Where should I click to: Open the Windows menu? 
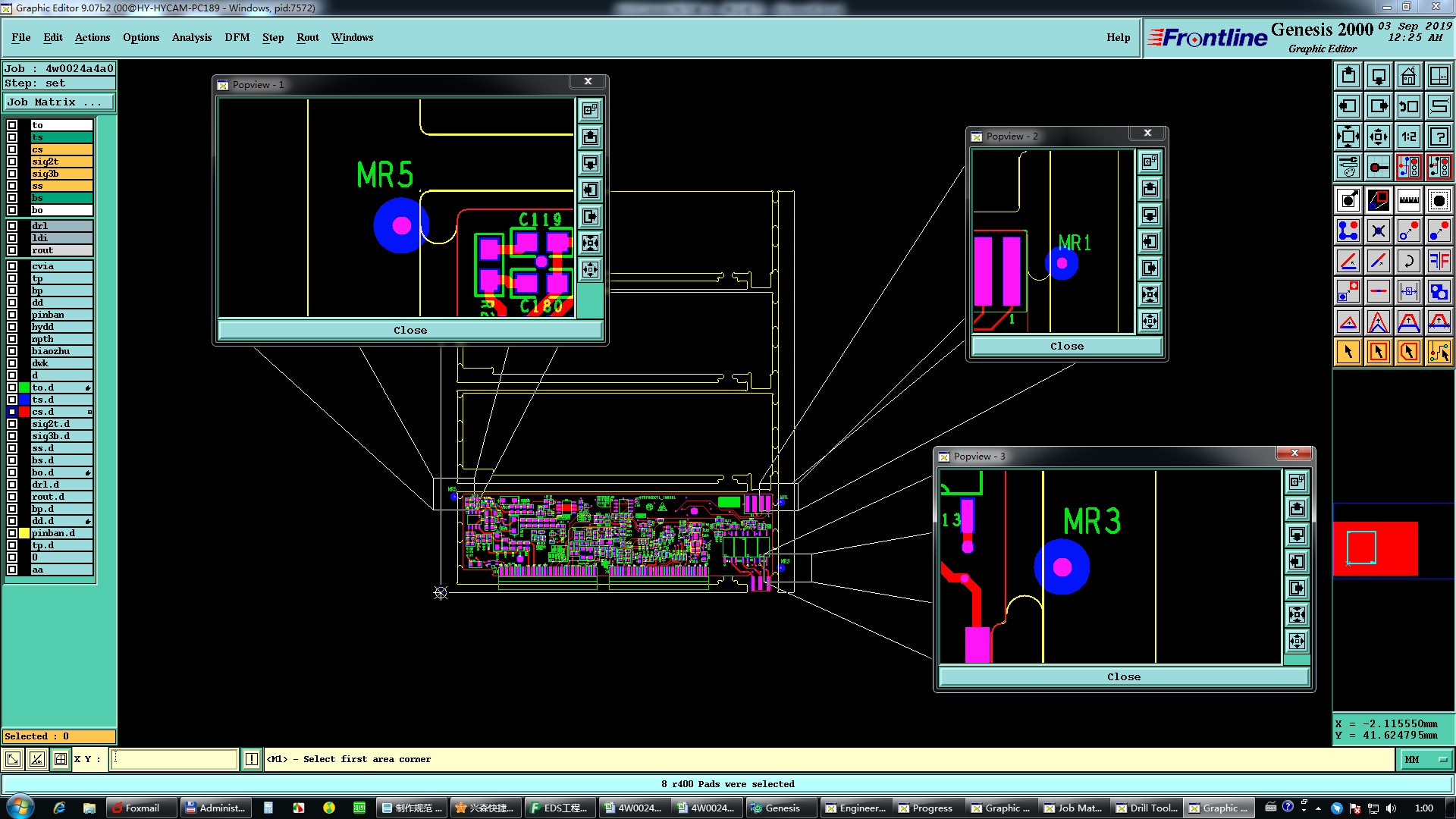click(352, 37)
